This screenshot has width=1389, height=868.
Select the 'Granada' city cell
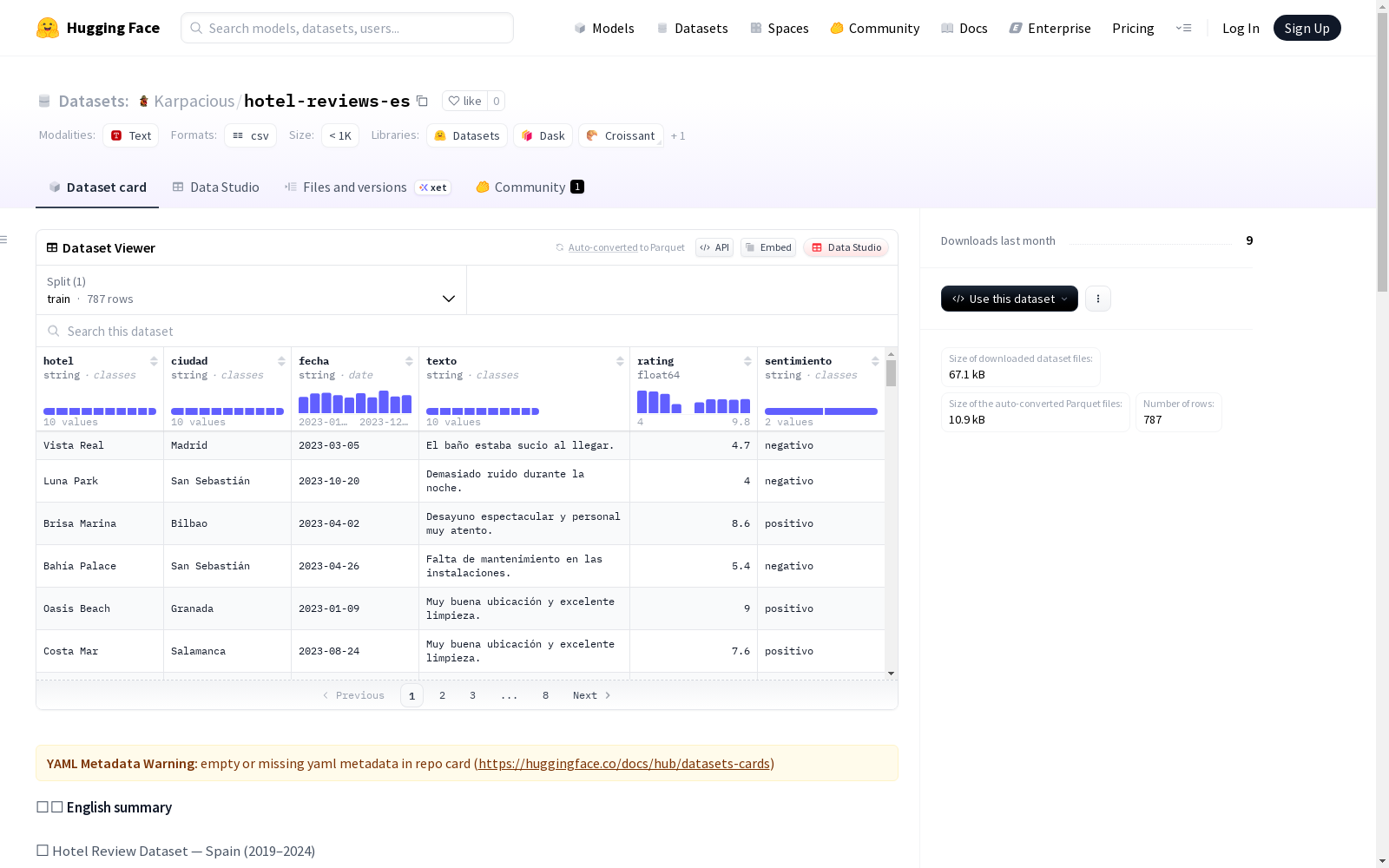(x=227, y=608)
